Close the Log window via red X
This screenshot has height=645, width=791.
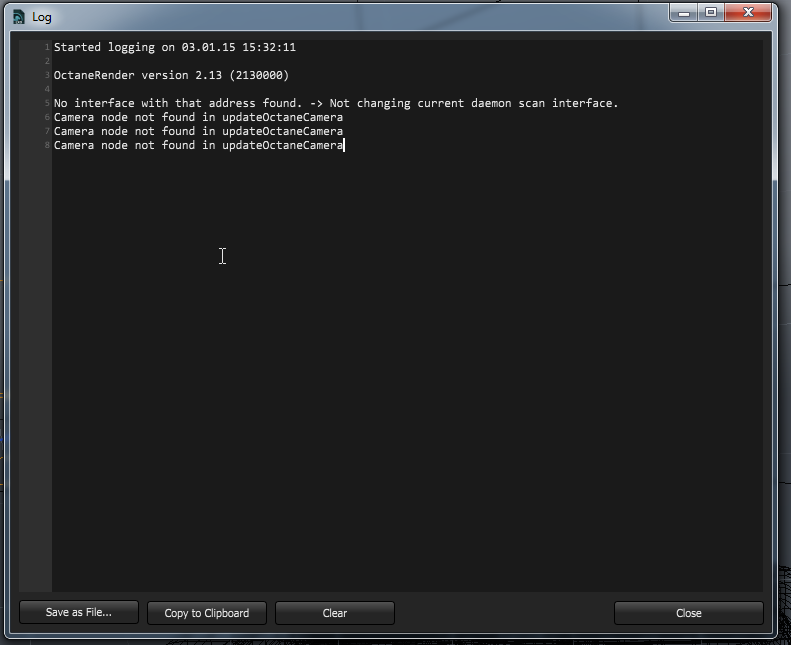(x=748, y=13)
